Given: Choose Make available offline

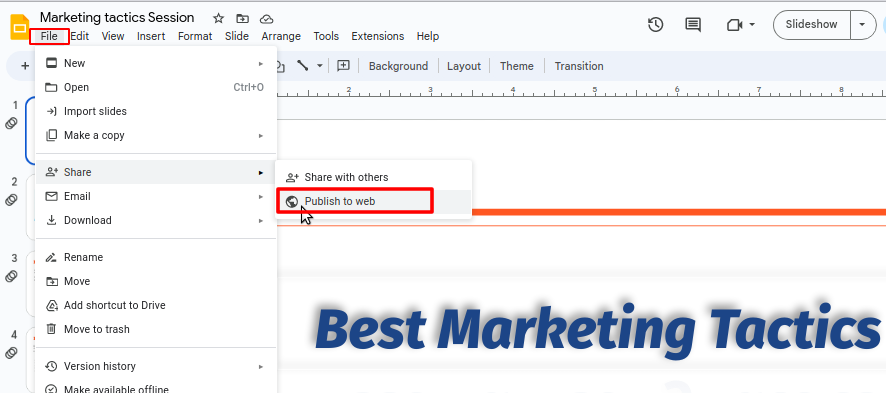Looking at the screenshot, I should click(156, 389).
